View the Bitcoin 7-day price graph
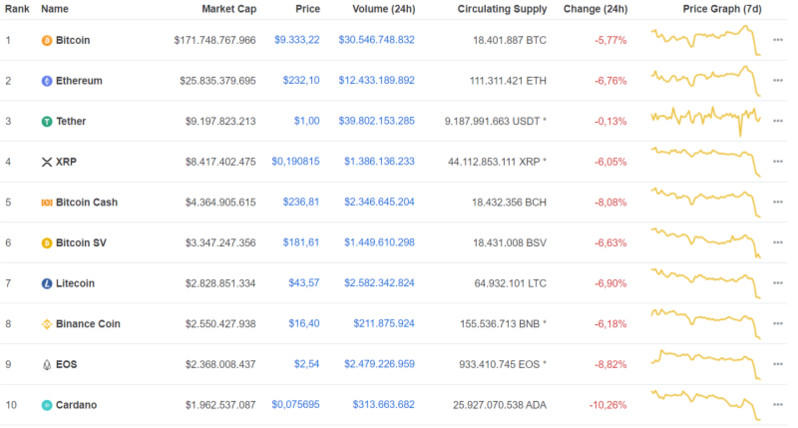 pyautogui.click(x=705, y=40)
